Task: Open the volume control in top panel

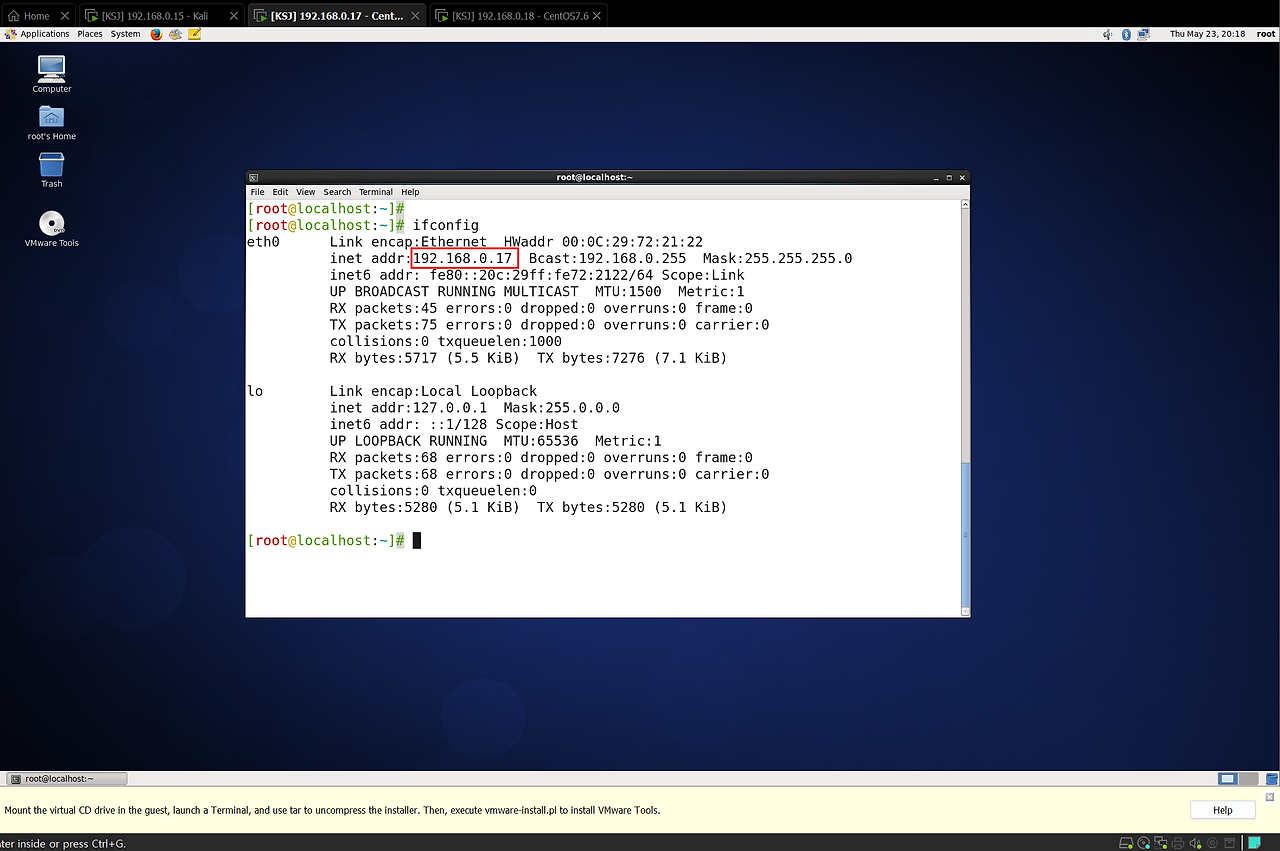Action: pos(1108,34)
